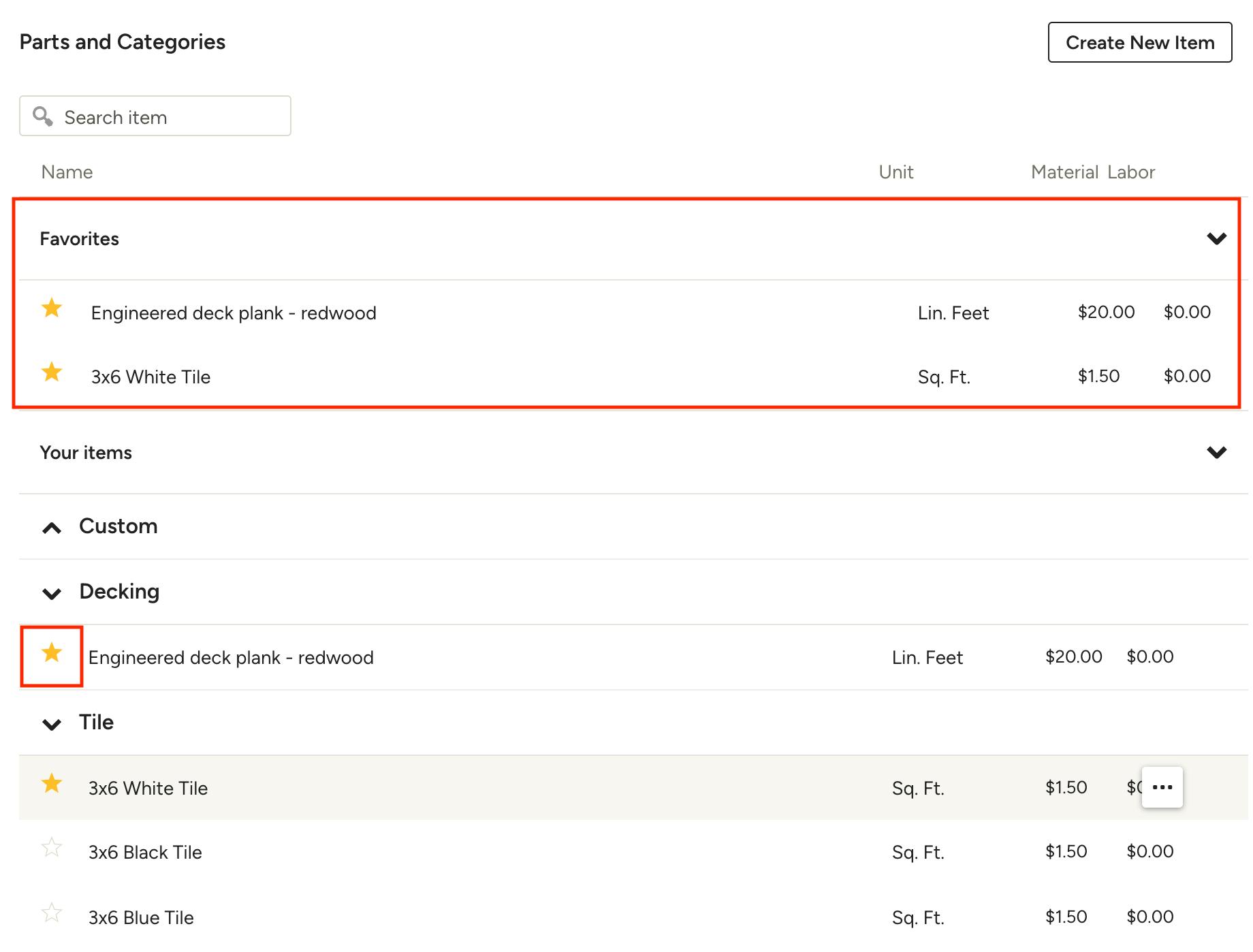Click the Create New Item button
This screenshot has height=952, width=1253.
pyautogui.click(x=1139, y=42)
